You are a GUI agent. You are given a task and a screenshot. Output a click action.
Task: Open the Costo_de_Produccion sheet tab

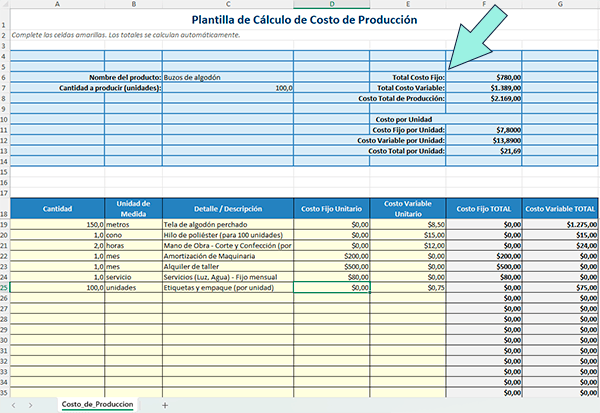point(99,404)
